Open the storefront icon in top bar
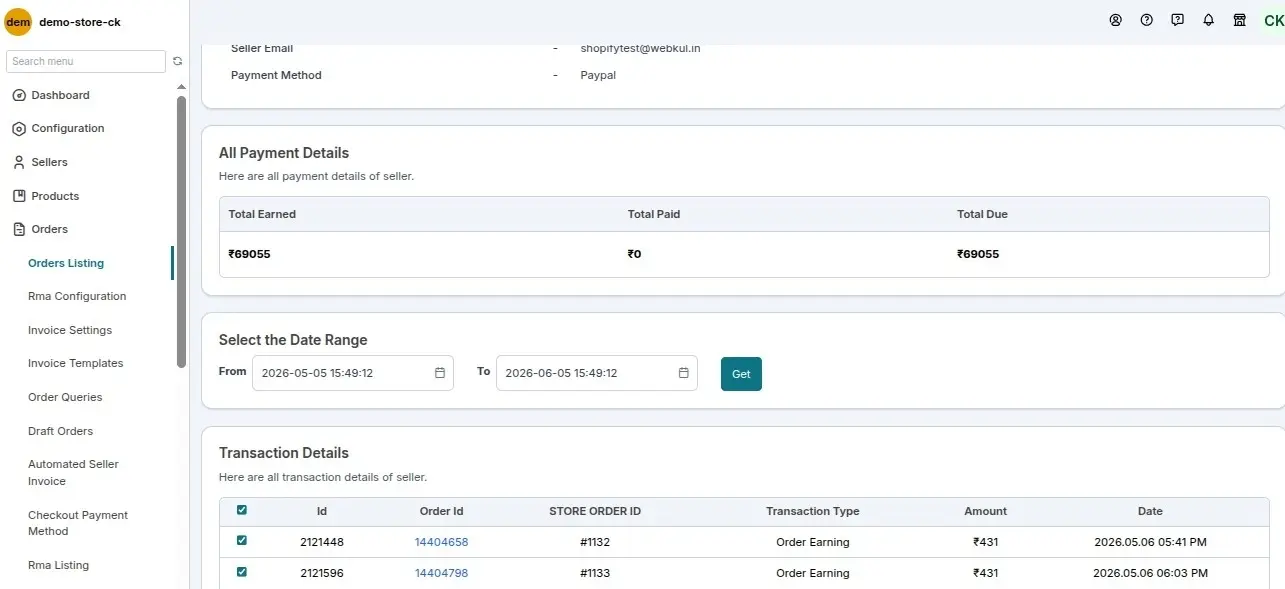The image size is (1285, 589). click(1240, 20)
